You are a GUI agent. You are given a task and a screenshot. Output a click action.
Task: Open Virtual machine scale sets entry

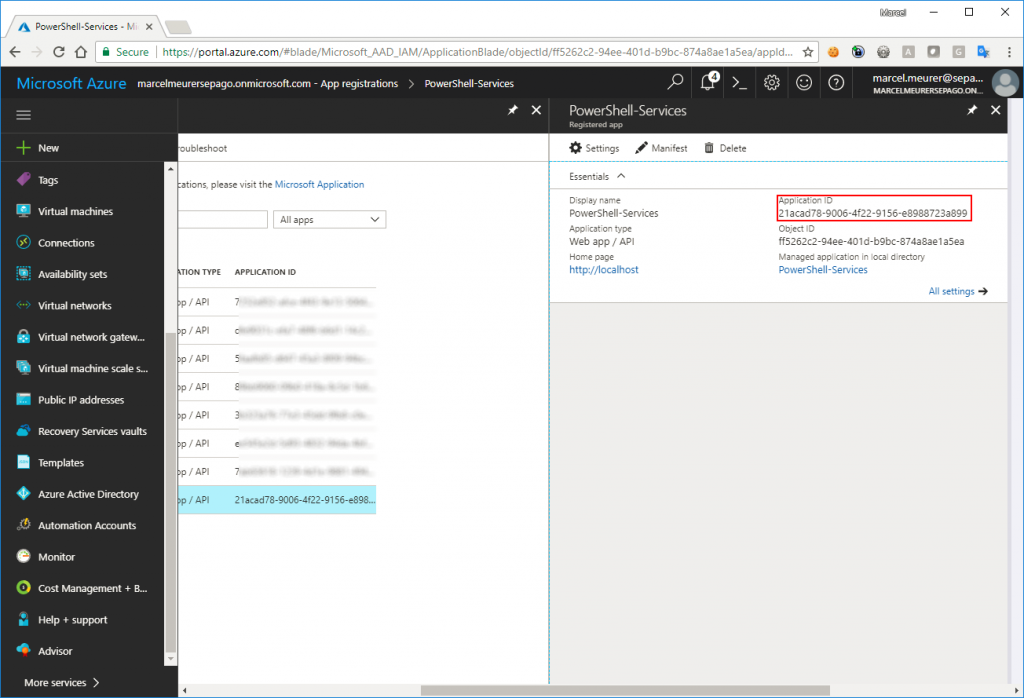tap(93, 368)
